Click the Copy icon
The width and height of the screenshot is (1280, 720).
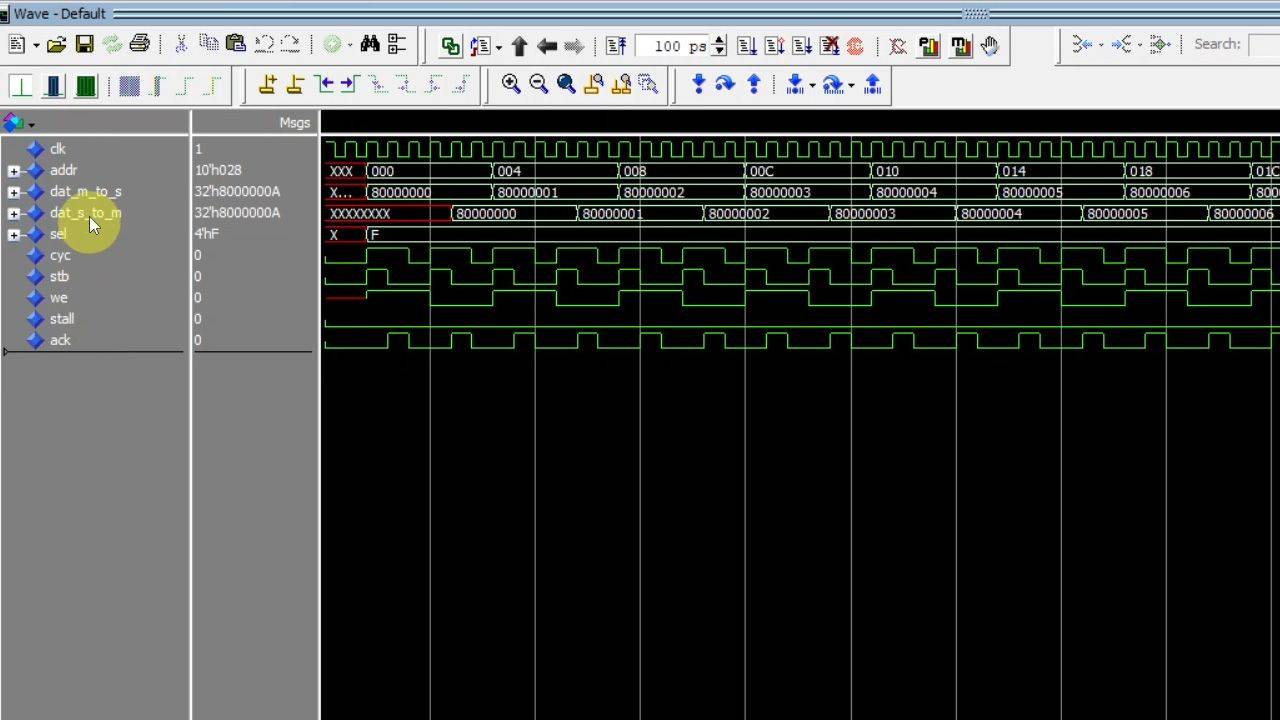point(209,44)
